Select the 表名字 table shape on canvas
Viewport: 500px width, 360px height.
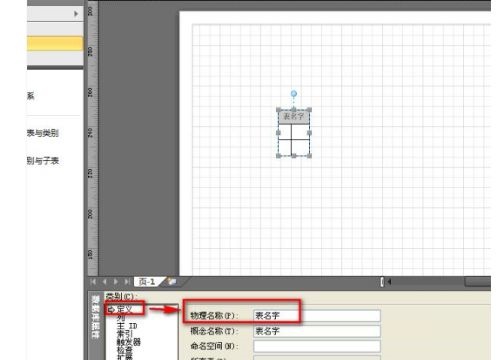coord(294,133)
